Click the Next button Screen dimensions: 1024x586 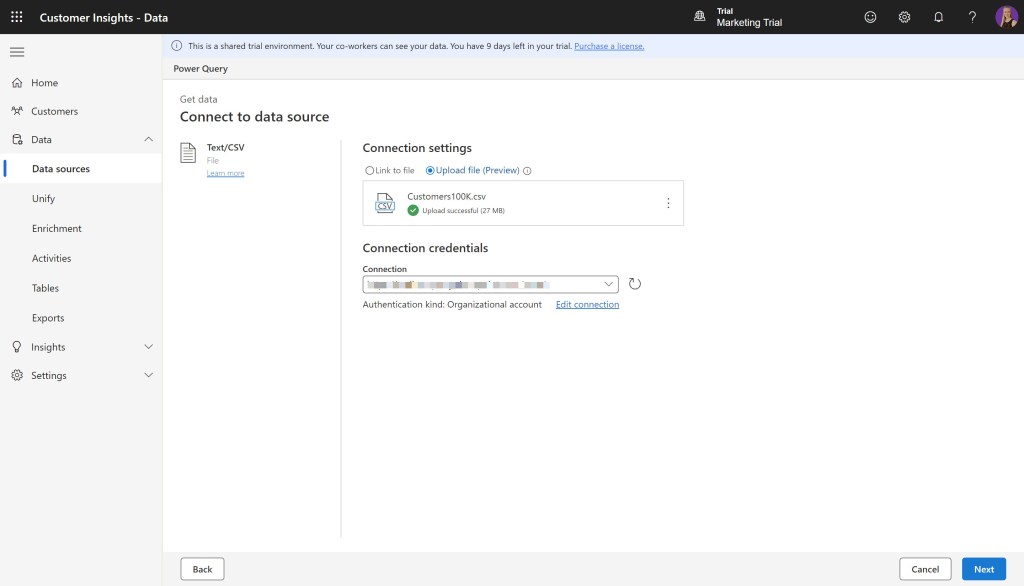coord(984,569)
